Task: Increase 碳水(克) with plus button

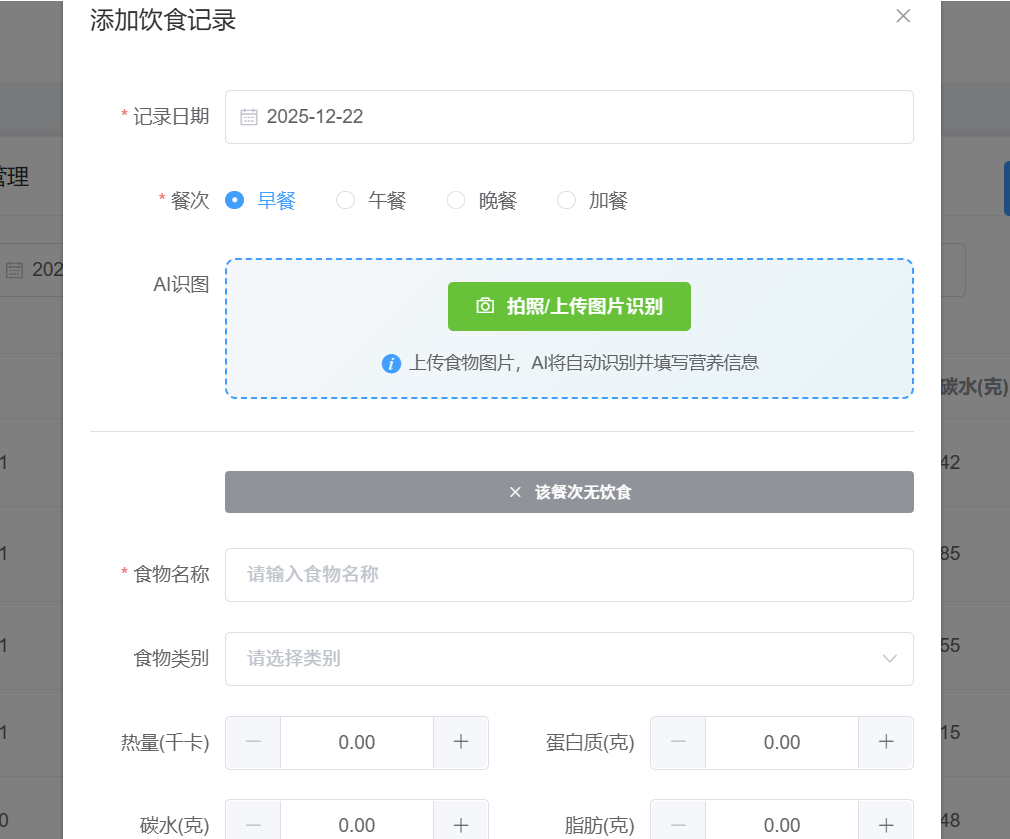Action: tap(461, 825)
